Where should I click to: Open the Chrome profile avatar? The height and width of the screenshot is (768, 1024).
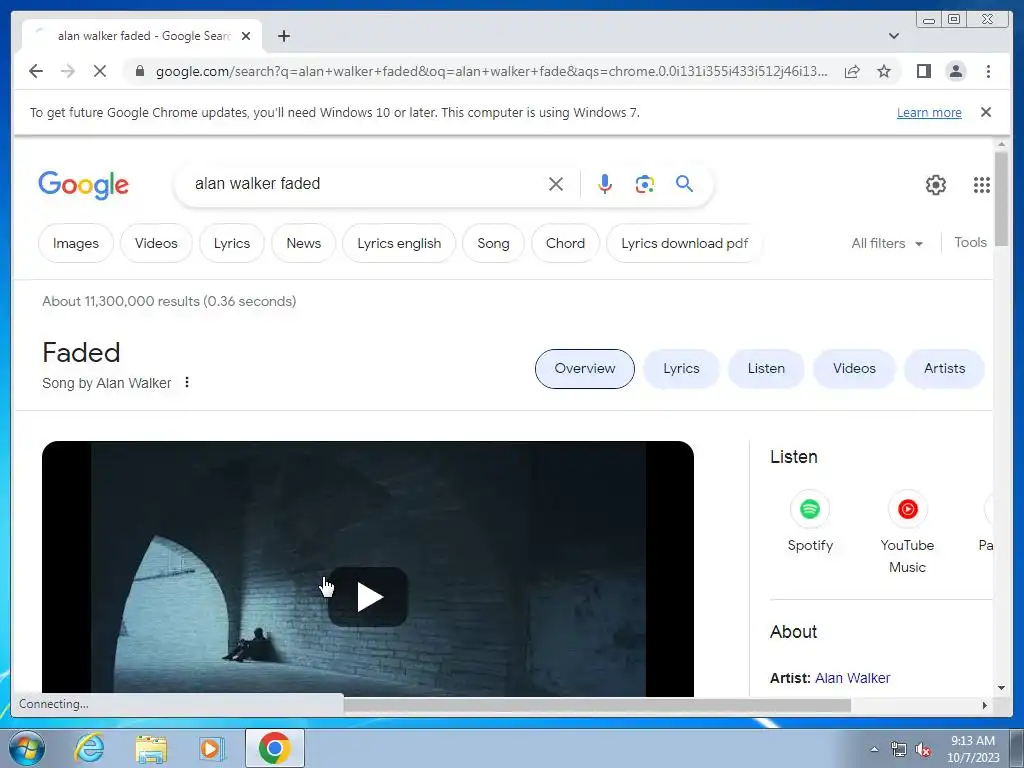(x=955, y=71)
